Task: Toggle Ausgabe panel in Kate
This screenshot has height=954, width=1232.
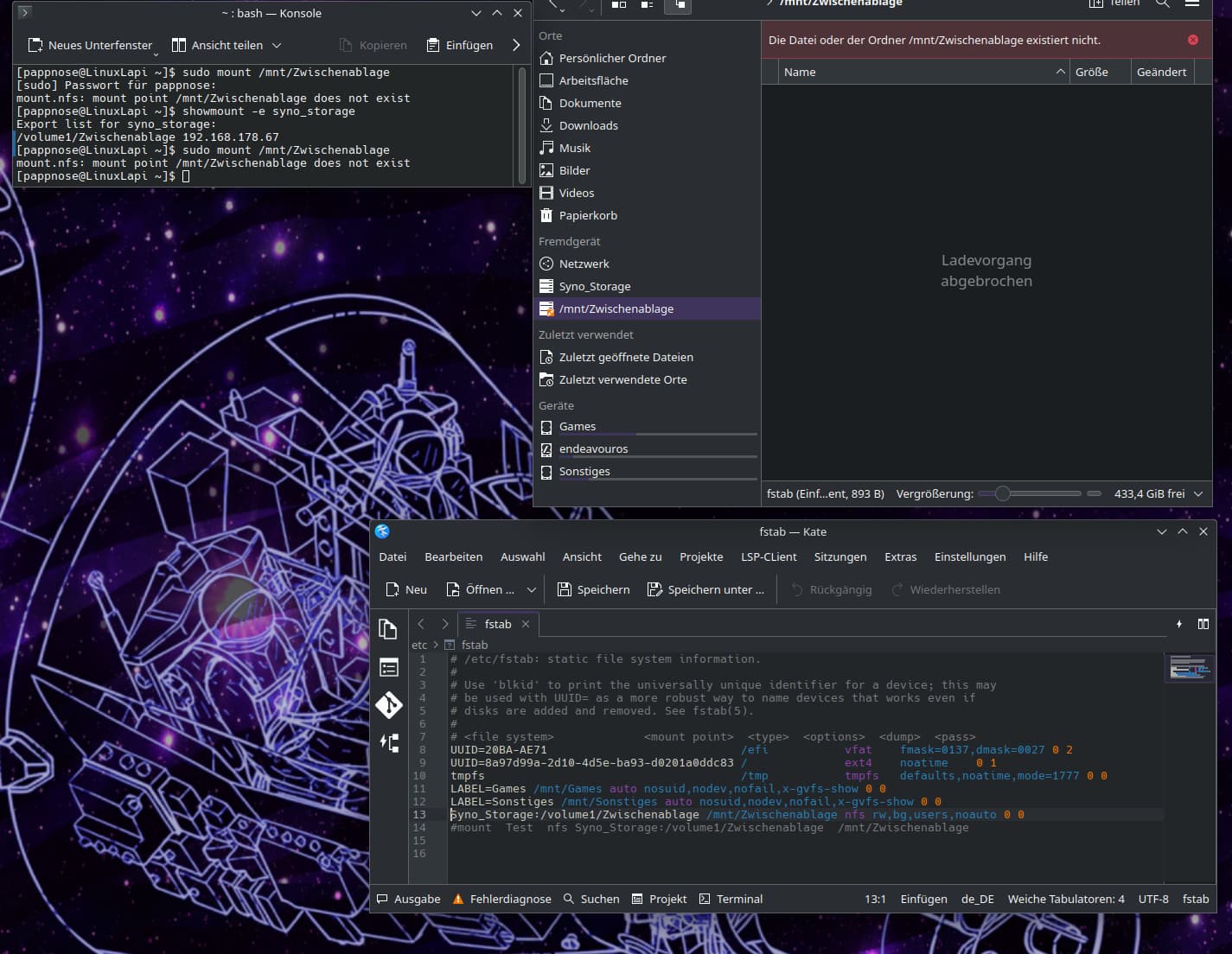Action: 408,899
